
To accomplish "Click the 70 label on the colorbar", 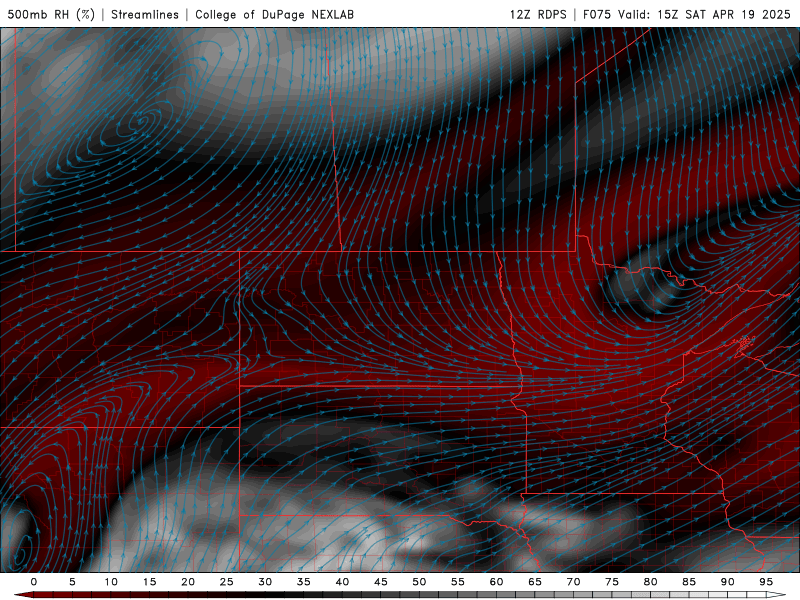I will (573, 582).
